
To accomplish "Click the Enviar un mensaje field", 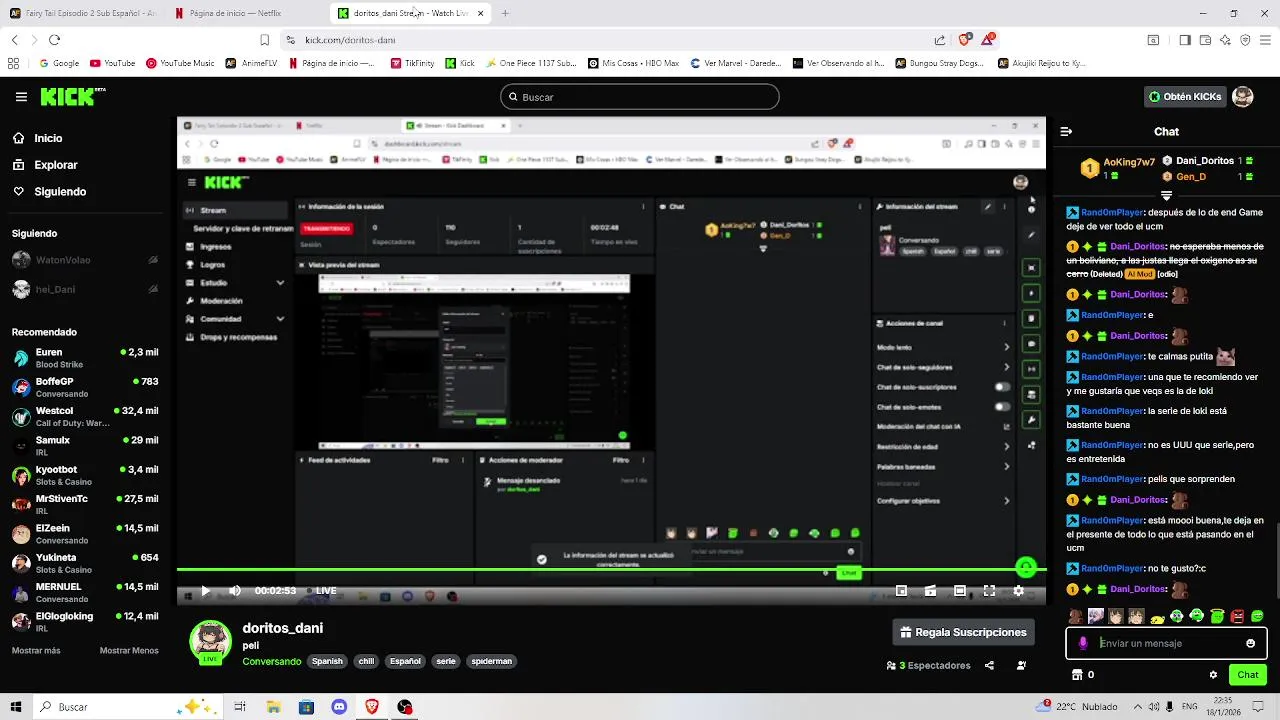I will click(1165, 643).
